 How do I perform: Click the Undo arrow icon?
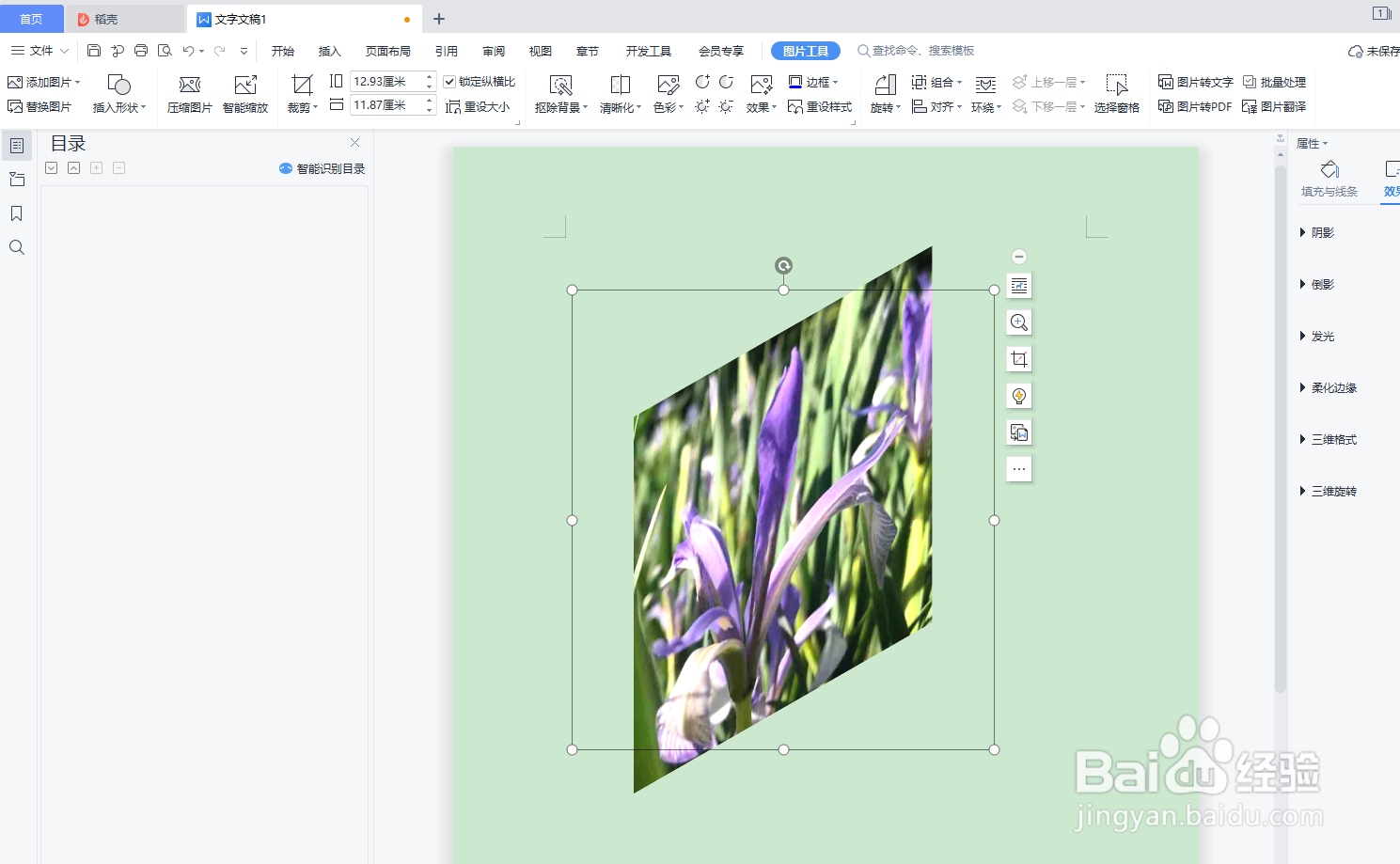coord(189,51)
